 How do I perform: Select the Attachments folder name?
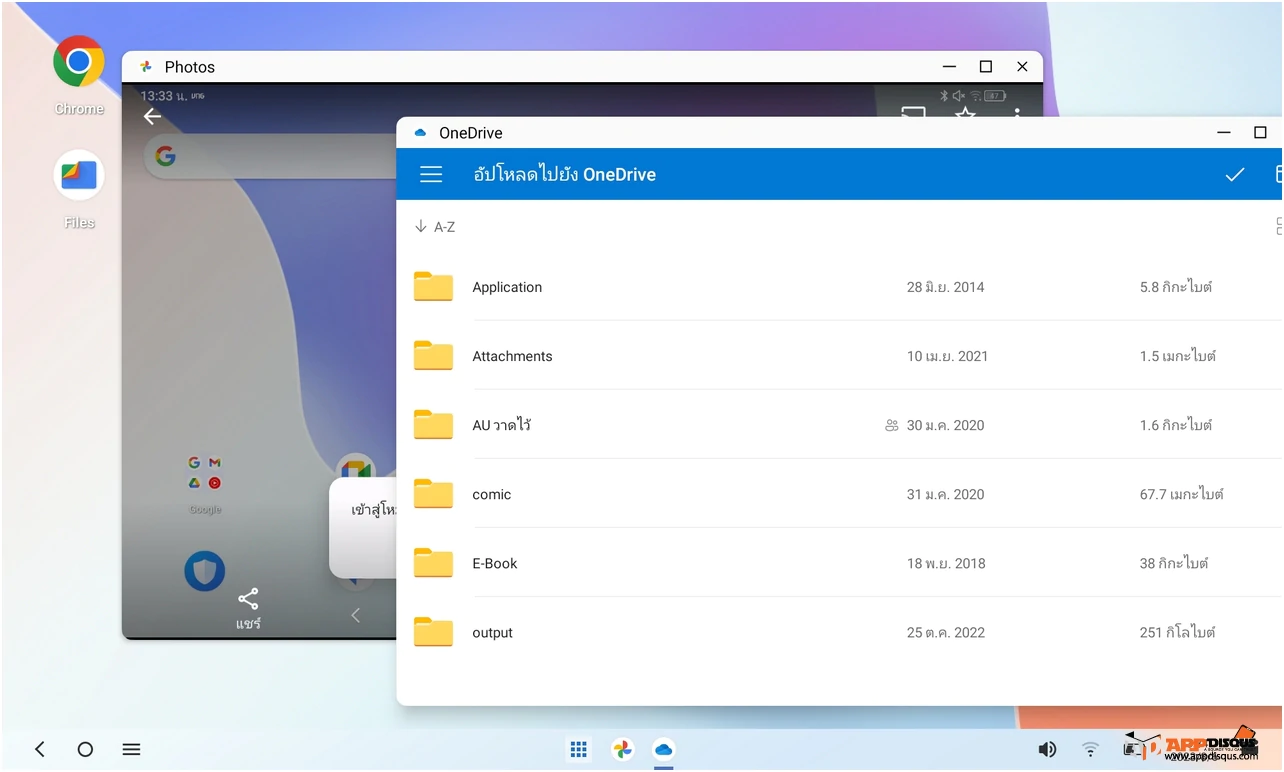[x=512, y=356]
